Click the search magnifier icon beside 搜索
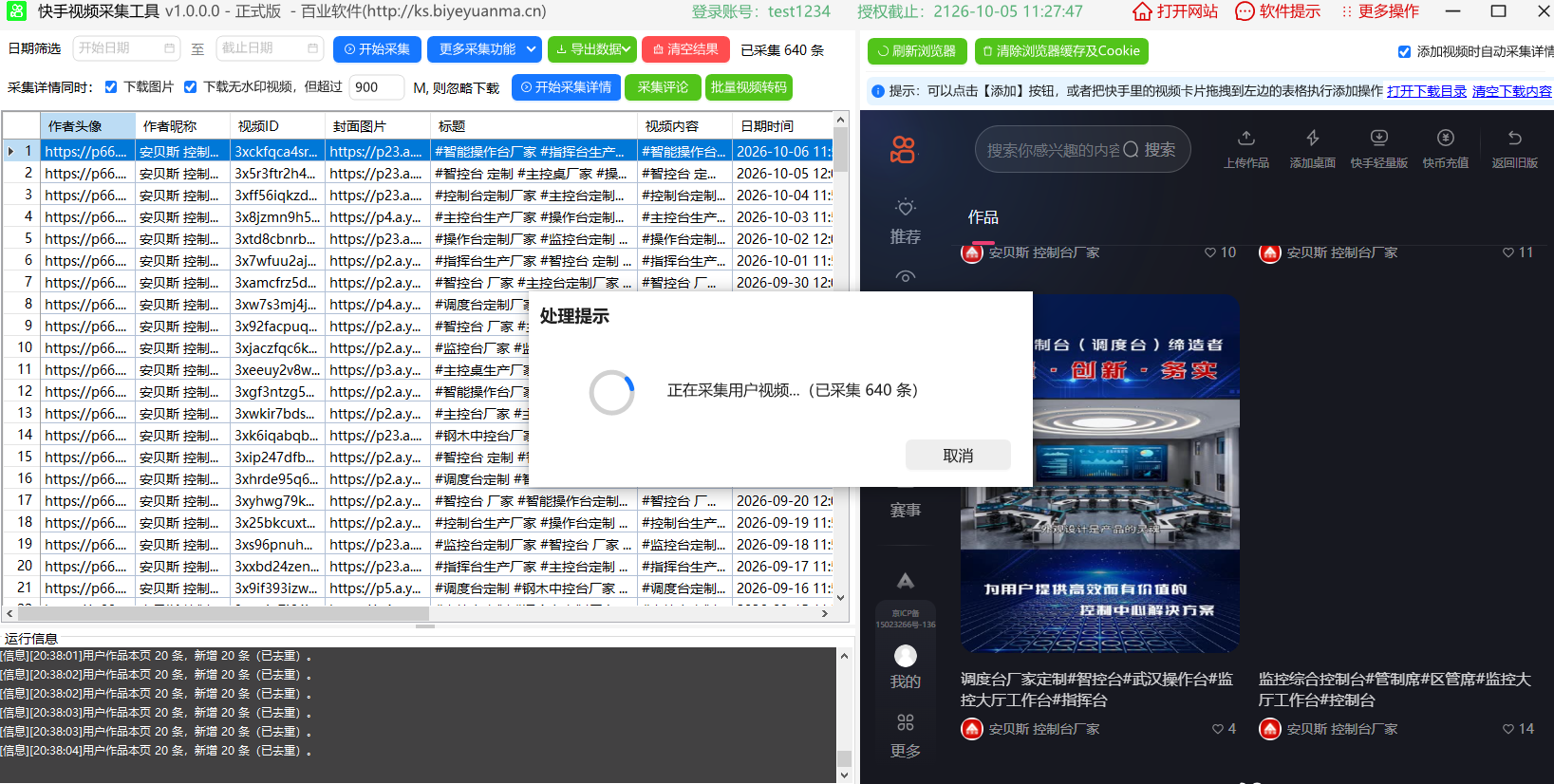This screenshot has height=784, width=1554. 1131,149
